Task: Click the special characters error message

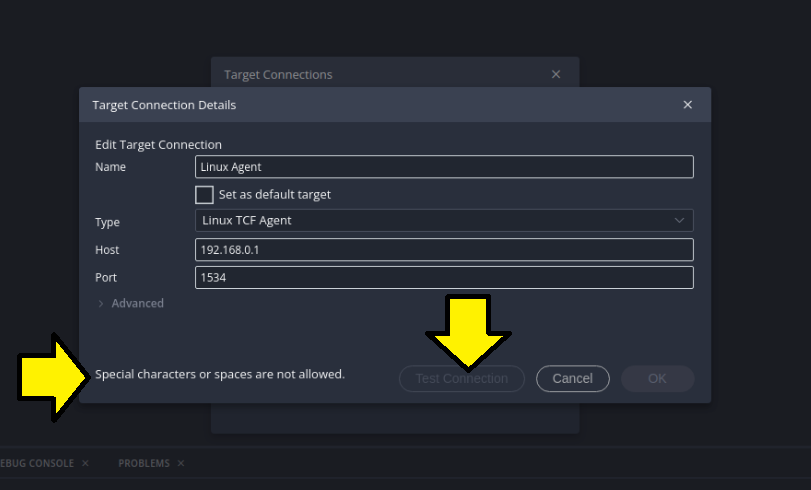Action: coord(219,375)
